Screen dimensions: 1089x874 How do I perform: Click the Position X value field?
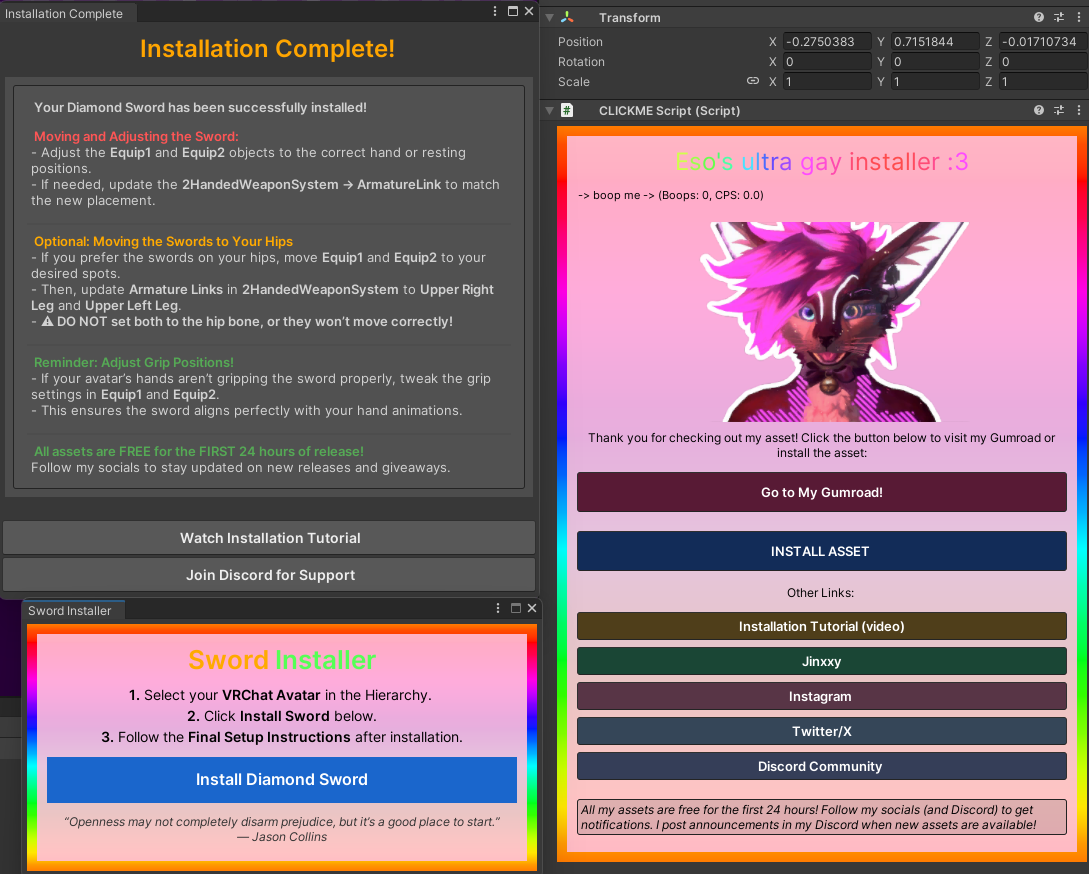click(x=827, y=42)
